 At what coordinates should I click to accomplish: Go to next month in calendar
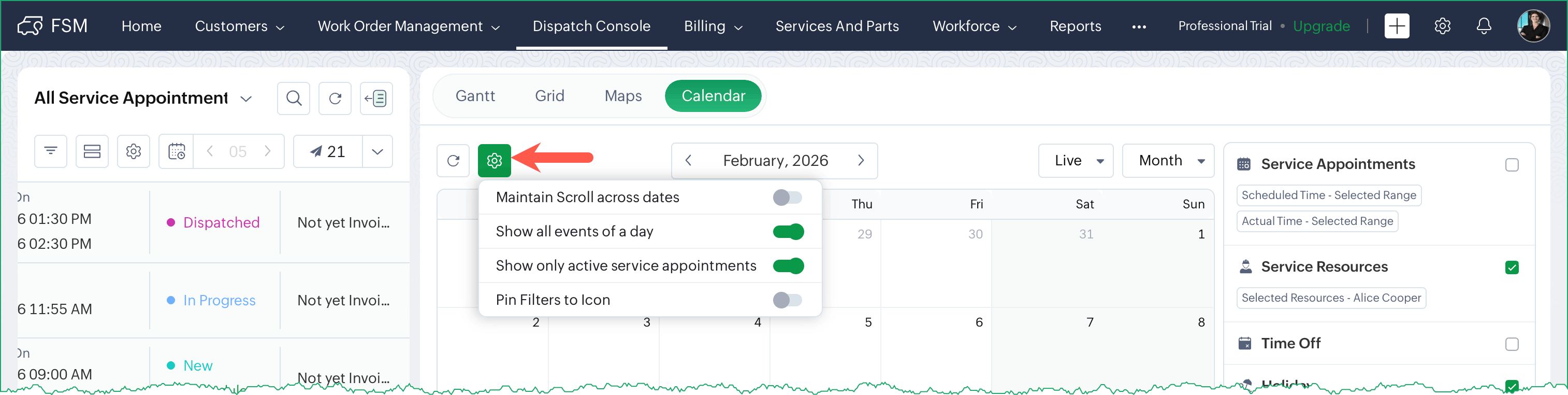[861, 160]
